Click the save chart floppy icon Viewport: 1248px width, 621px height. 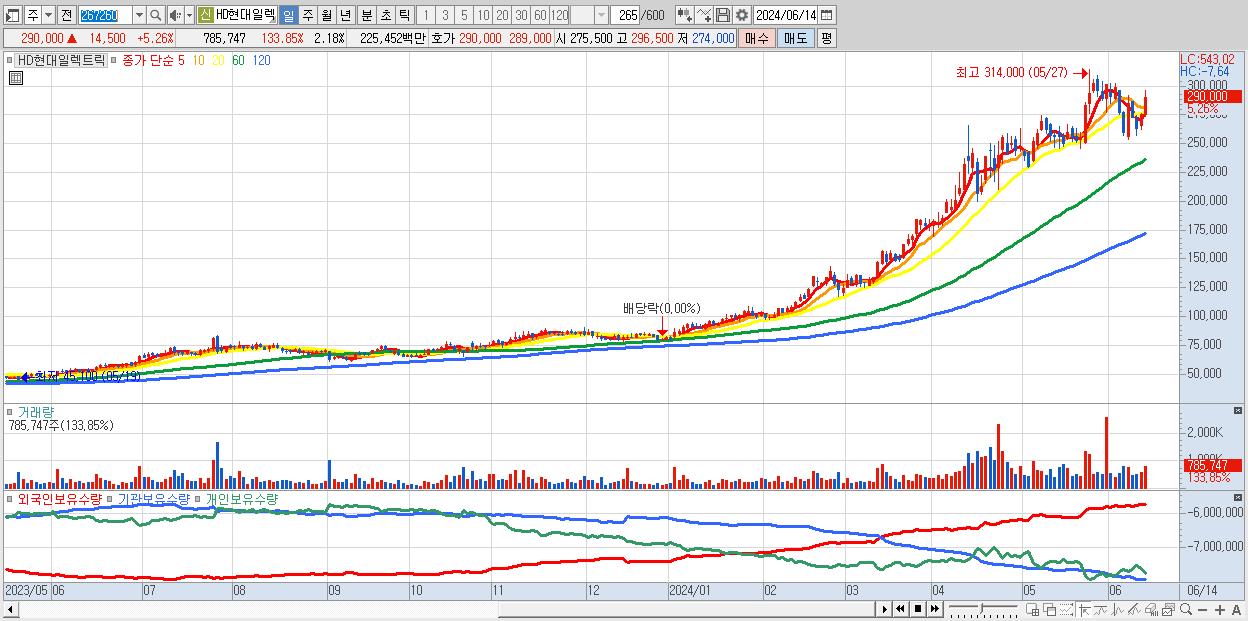click(722, 15)
